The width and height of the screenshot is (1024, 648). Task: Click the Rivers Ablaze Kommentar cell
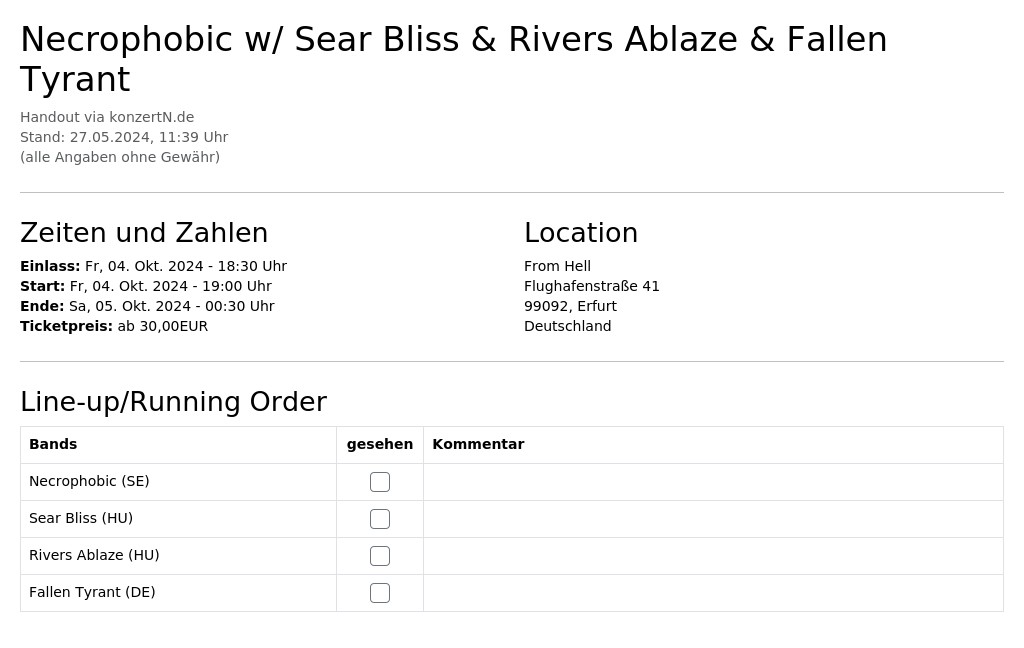coord(713,556)
